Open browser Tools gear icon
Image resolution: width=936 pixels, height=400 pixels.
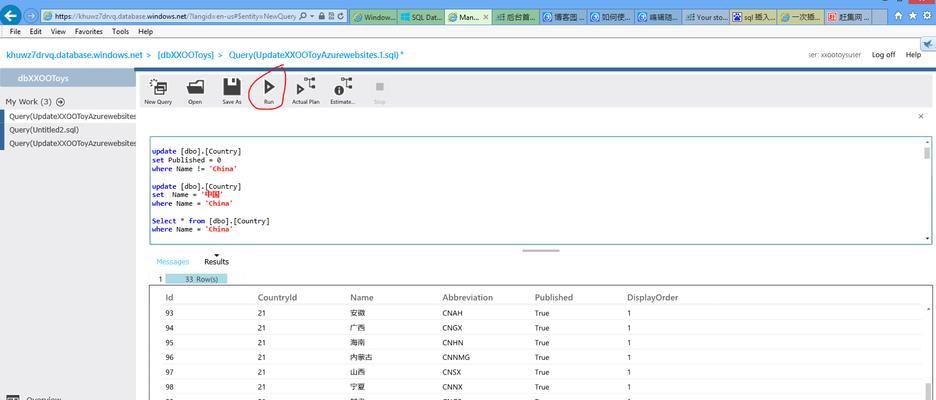pyautogui.click(x=925, y=17)
